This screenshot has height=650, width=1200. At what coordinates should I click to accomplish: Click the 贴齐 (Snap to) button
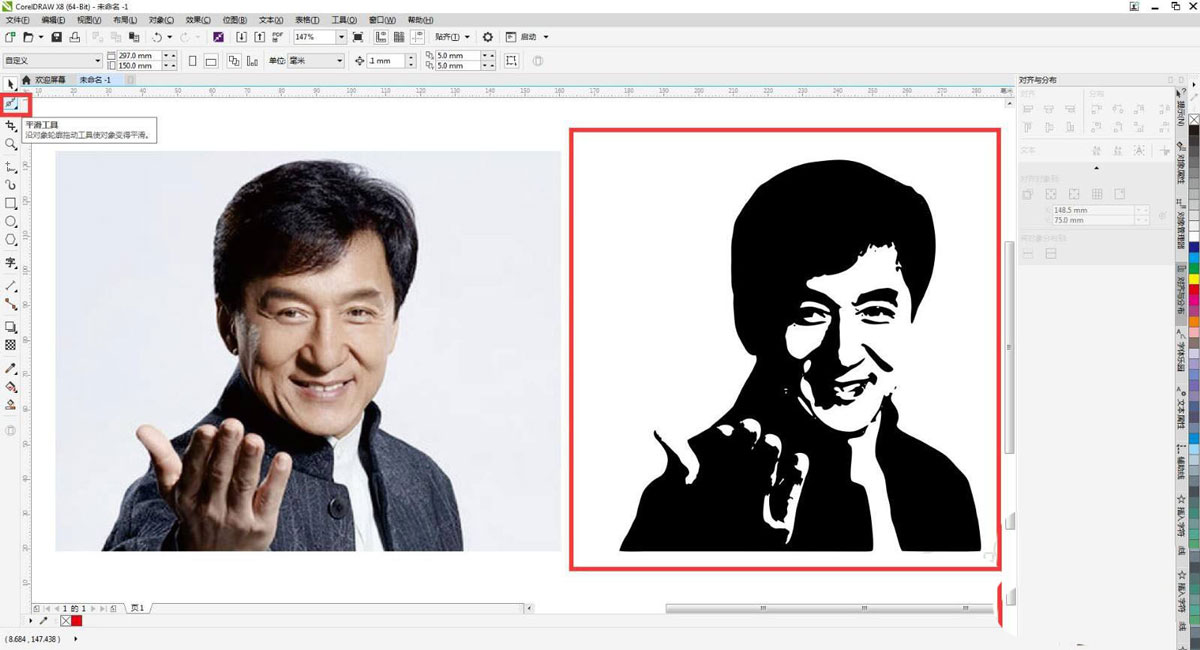click(x=451, y=37)
